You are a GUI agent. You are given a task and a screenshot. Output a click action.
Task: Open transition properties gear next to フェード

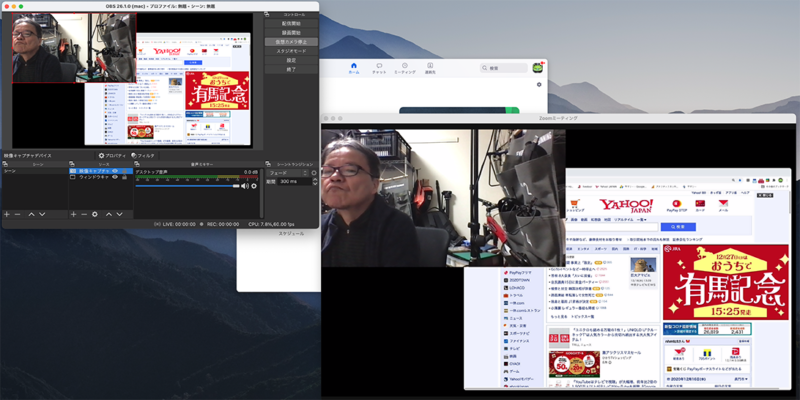pyautogui.click(x=314, y=173)
